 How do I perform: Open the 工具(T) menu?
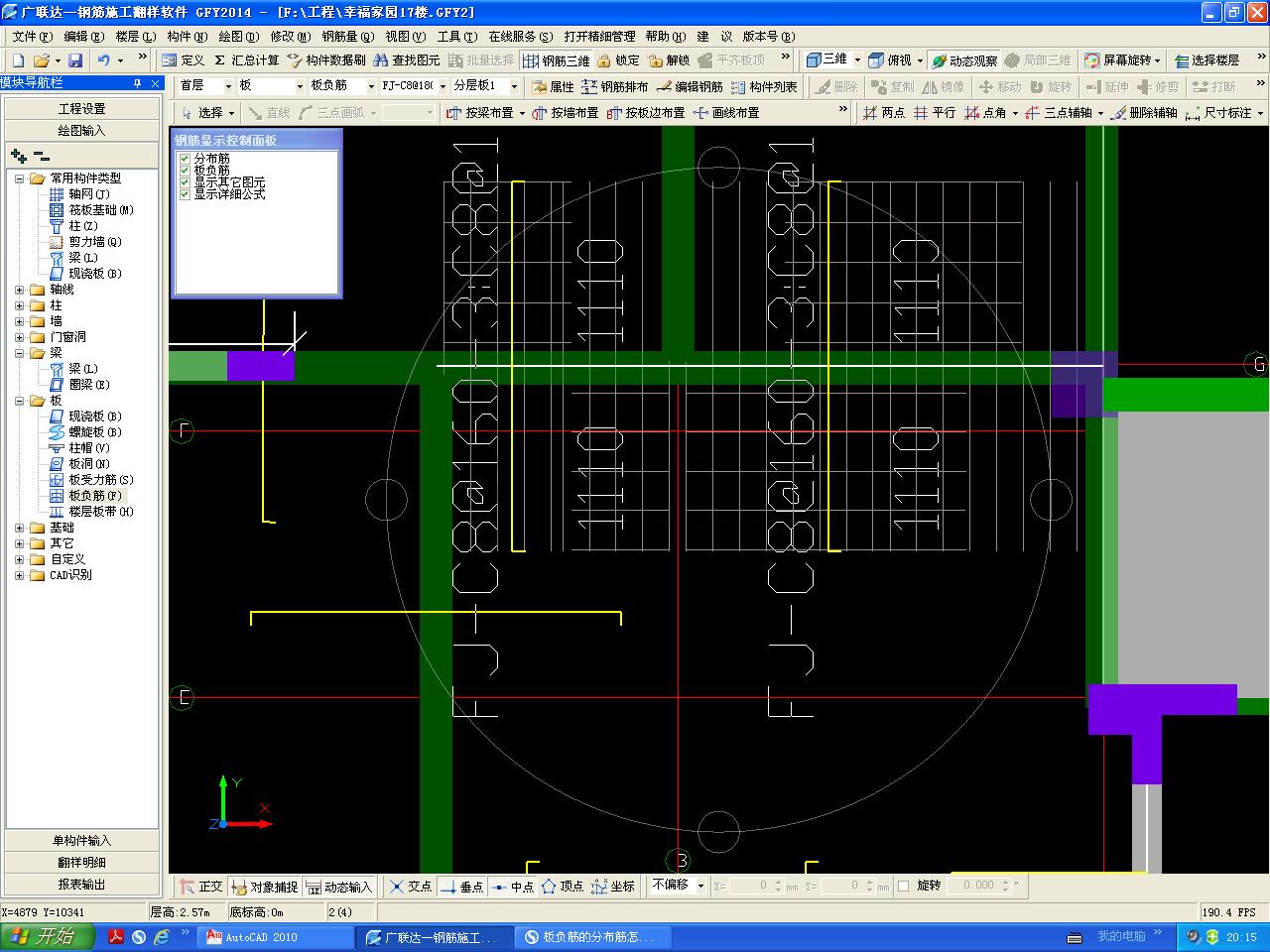456,36
